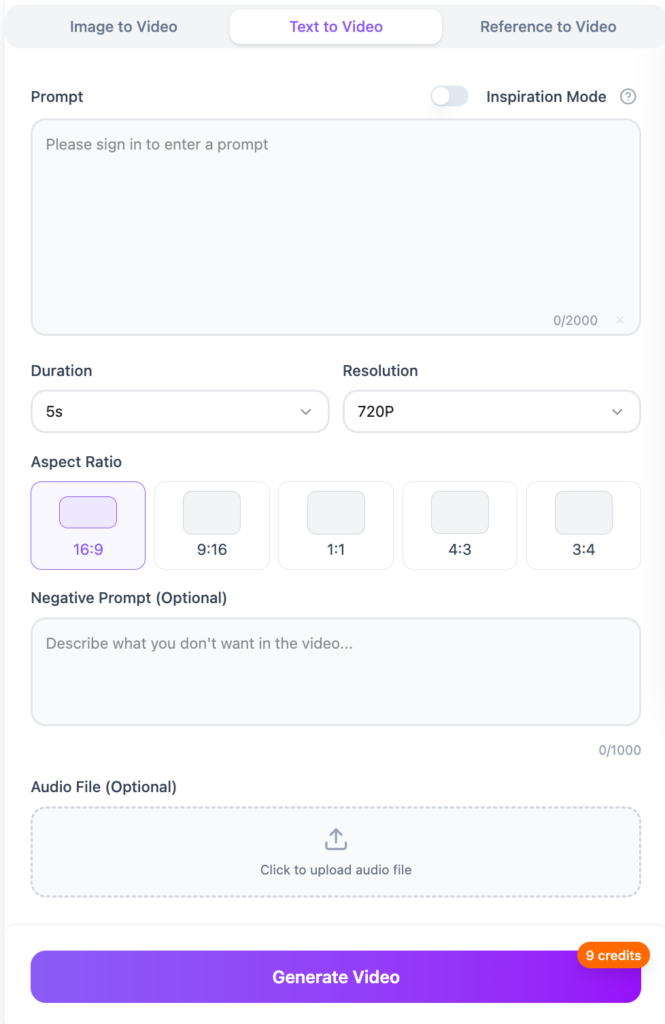Open the Inspiration Mode help tooltip
The height and width of the screenshot is (1024, 665).
click(628, 96)
